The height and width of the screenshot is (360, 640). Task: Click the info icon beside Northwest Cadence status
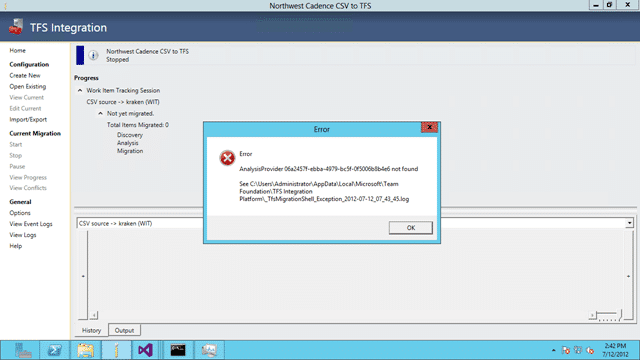pos(93,55)
